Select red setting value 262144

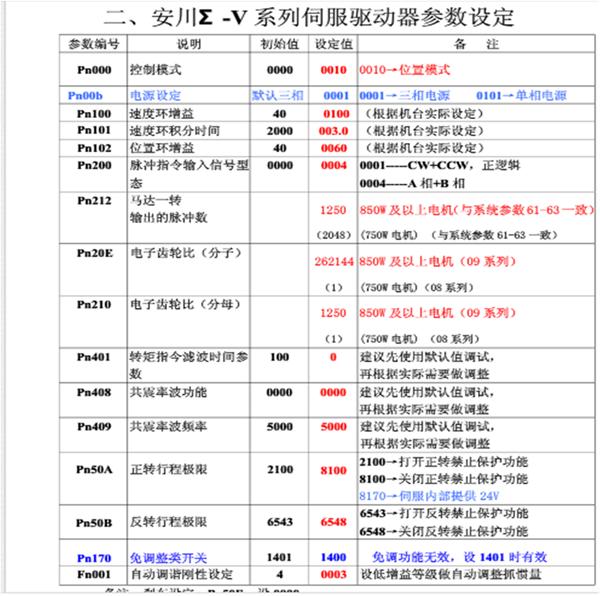(334, 262)
